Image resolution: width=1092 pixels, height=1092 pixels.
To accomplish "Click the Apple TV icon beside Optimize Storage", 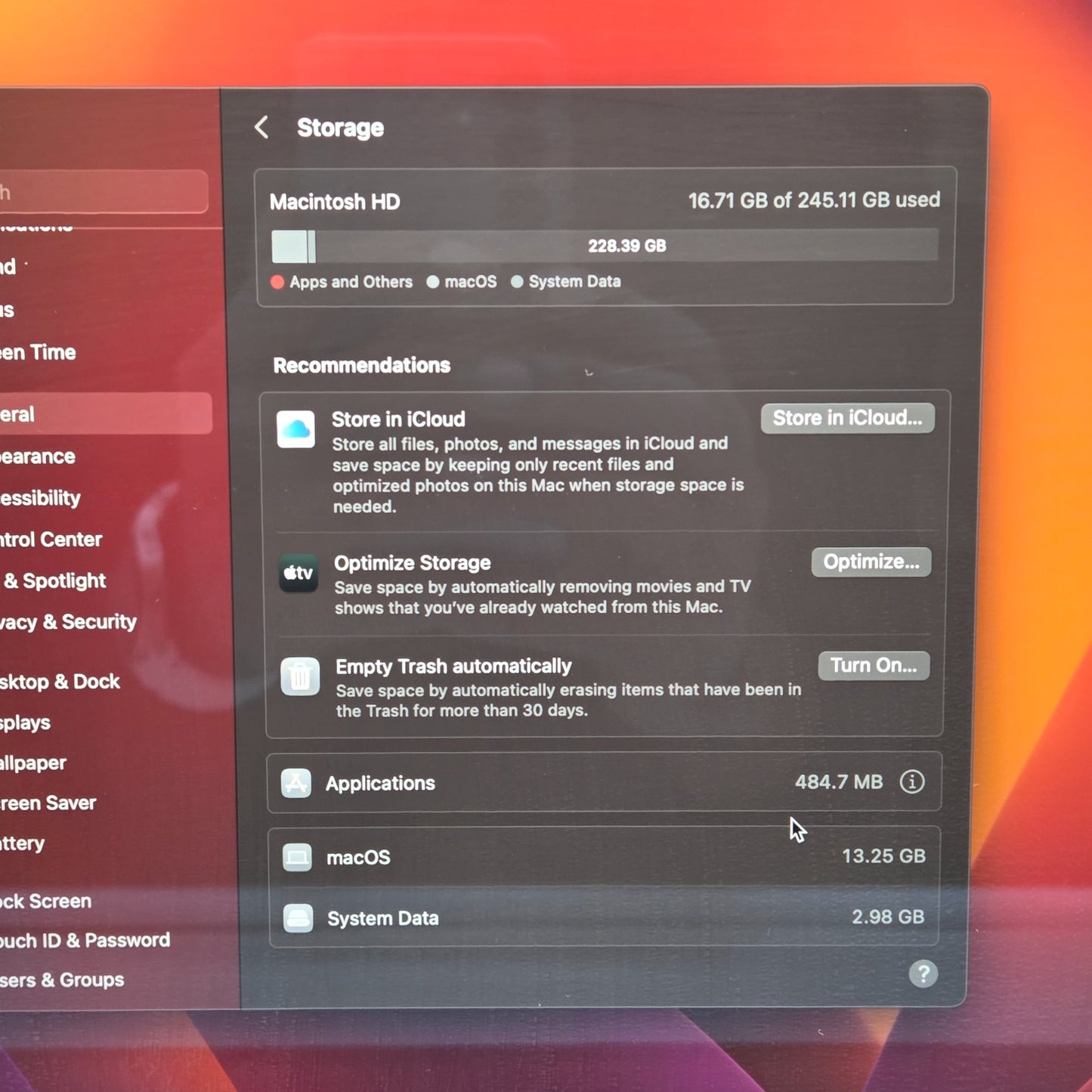I will coord(298,574).
